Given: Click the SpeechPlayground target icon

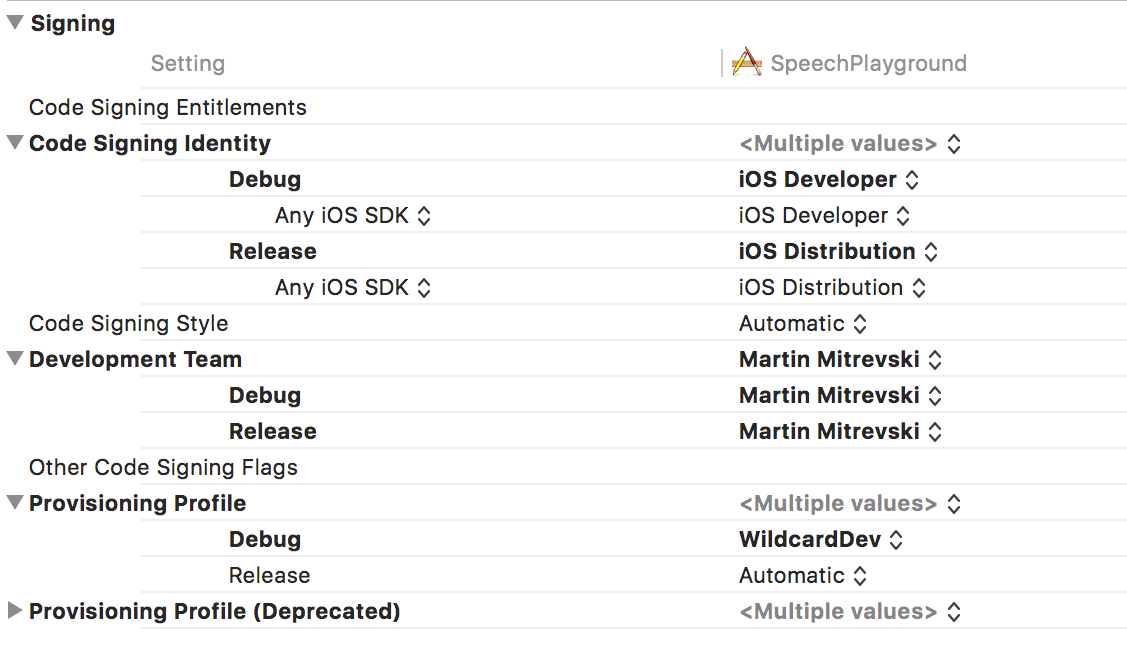Looking at the screenshot, I should 747,62.
